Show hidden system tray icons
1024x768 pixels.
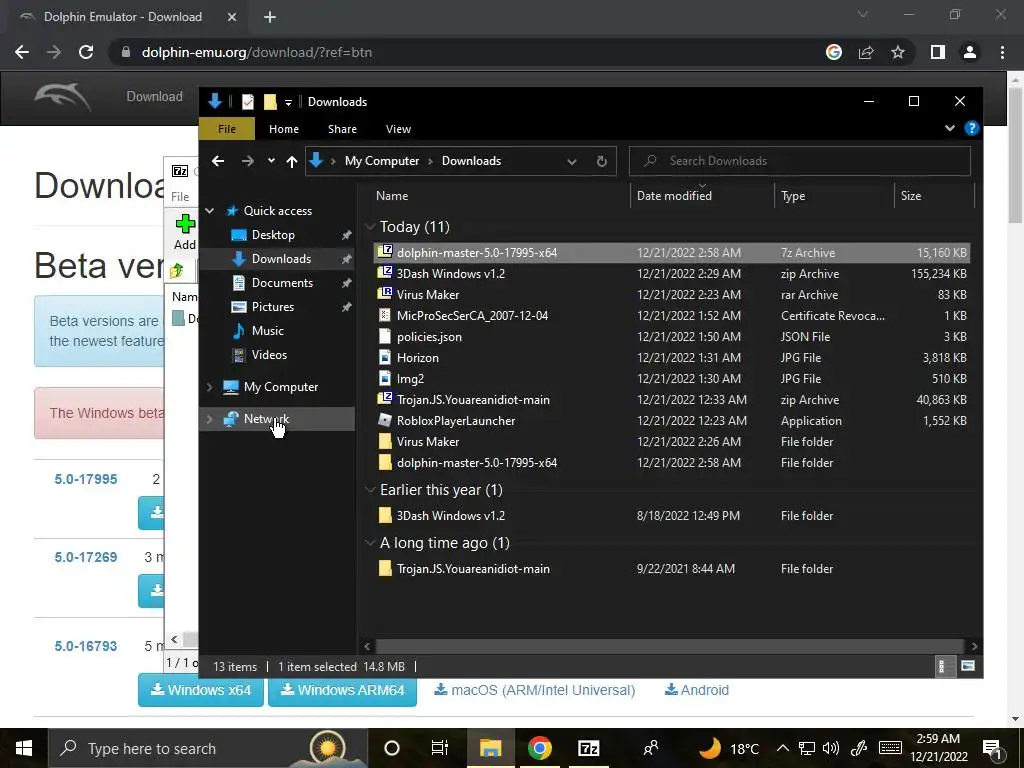pos(782,748)
